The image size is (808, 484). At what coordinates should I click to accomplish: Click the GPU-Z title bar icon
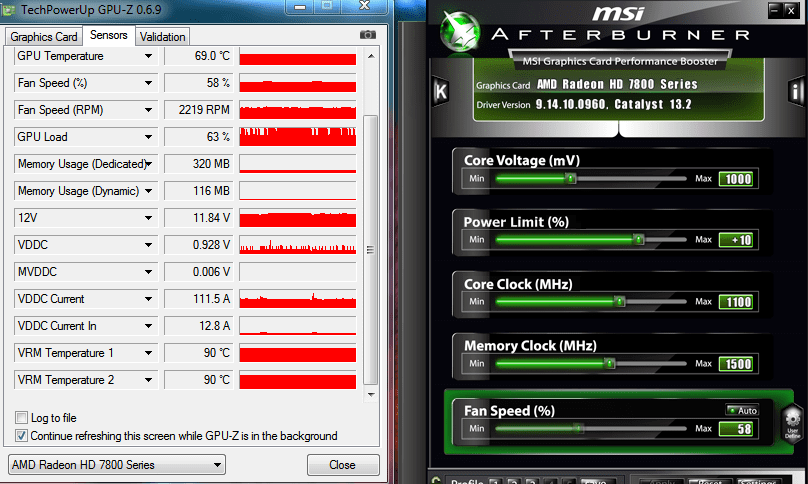[9, 10]
